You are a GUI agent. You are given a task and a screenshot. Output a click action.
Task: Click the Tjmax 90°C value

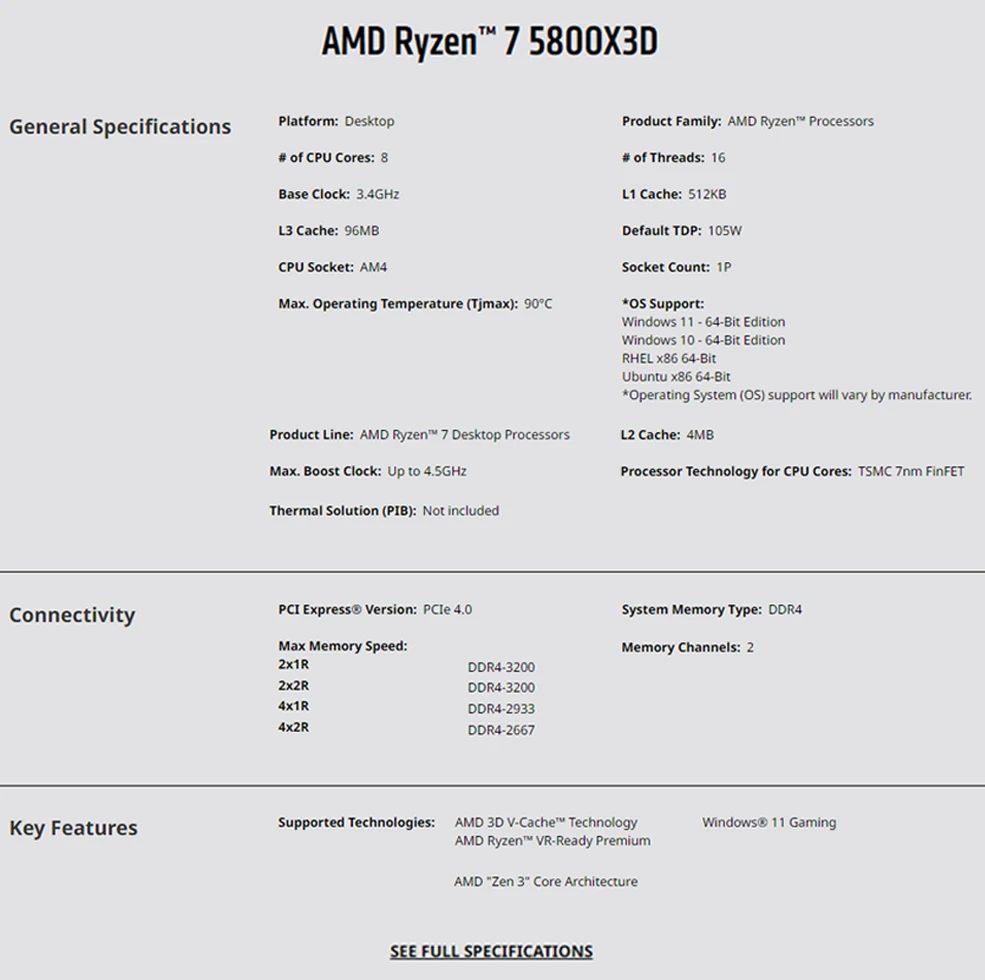[538, 303]
